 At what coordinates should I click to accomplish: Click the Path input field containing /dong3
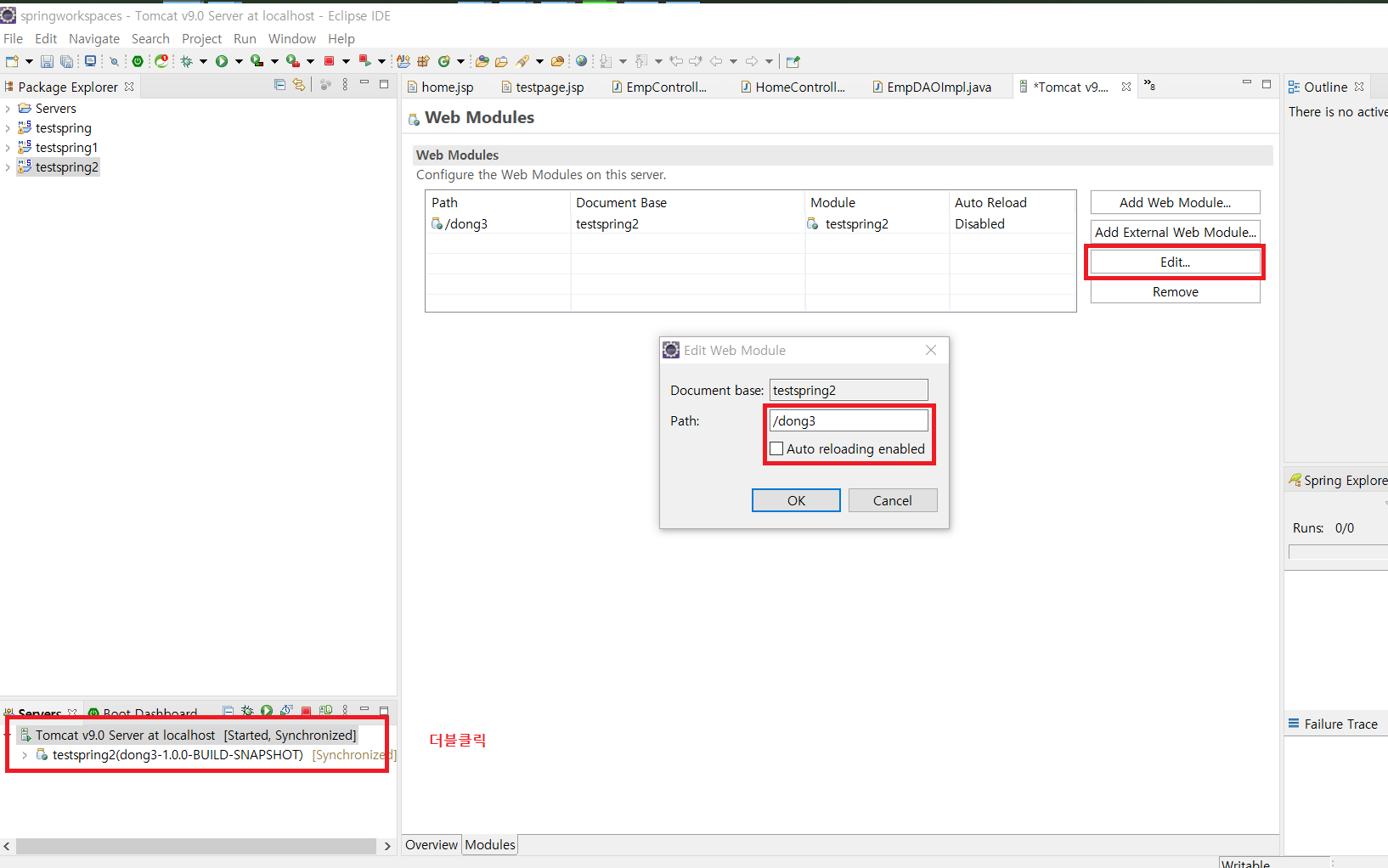click(849, 420)
